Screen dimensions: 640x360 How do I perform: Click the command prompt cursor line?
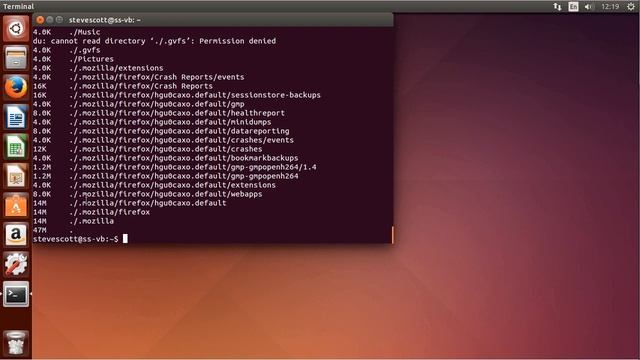pyautogui.click(x=80, y=239)
